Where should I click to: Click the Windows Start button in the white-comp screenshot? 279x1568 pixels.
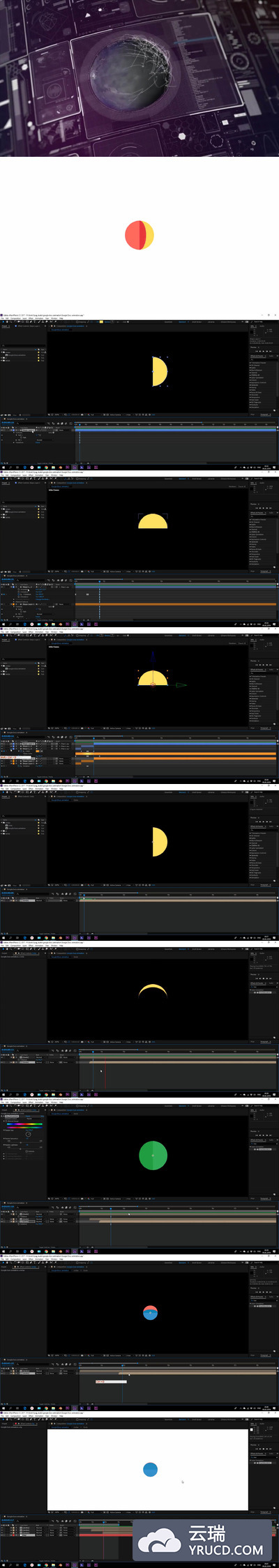coord(2,1565)
